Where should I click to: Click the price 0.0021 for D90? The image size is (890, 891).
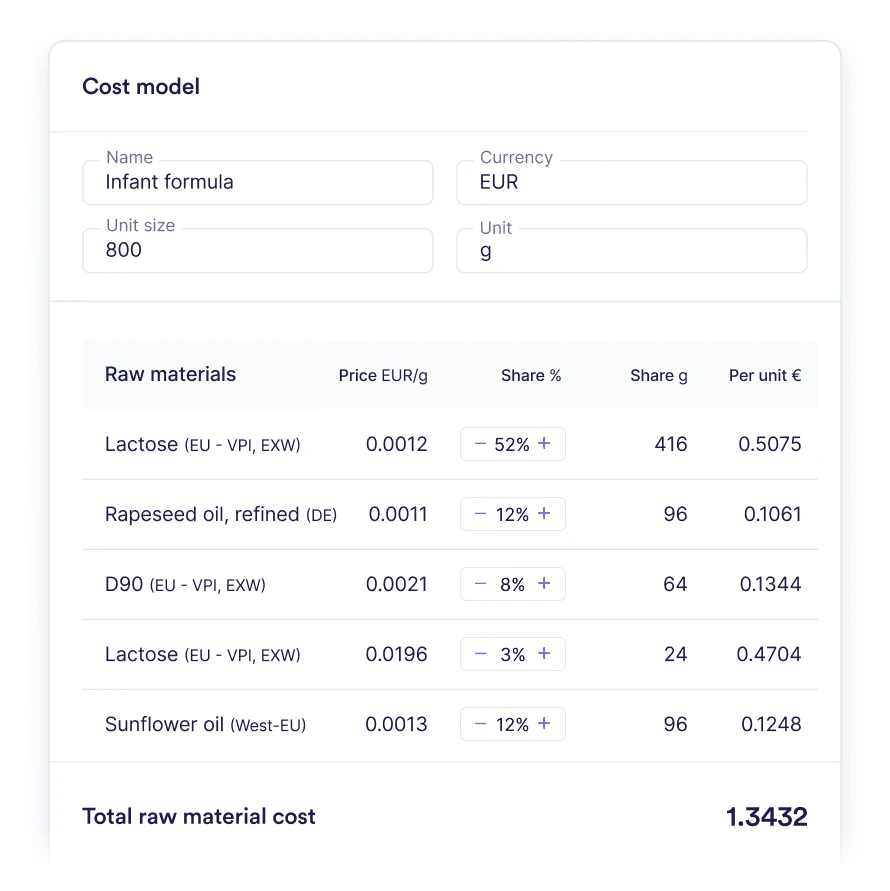point(396,584)
